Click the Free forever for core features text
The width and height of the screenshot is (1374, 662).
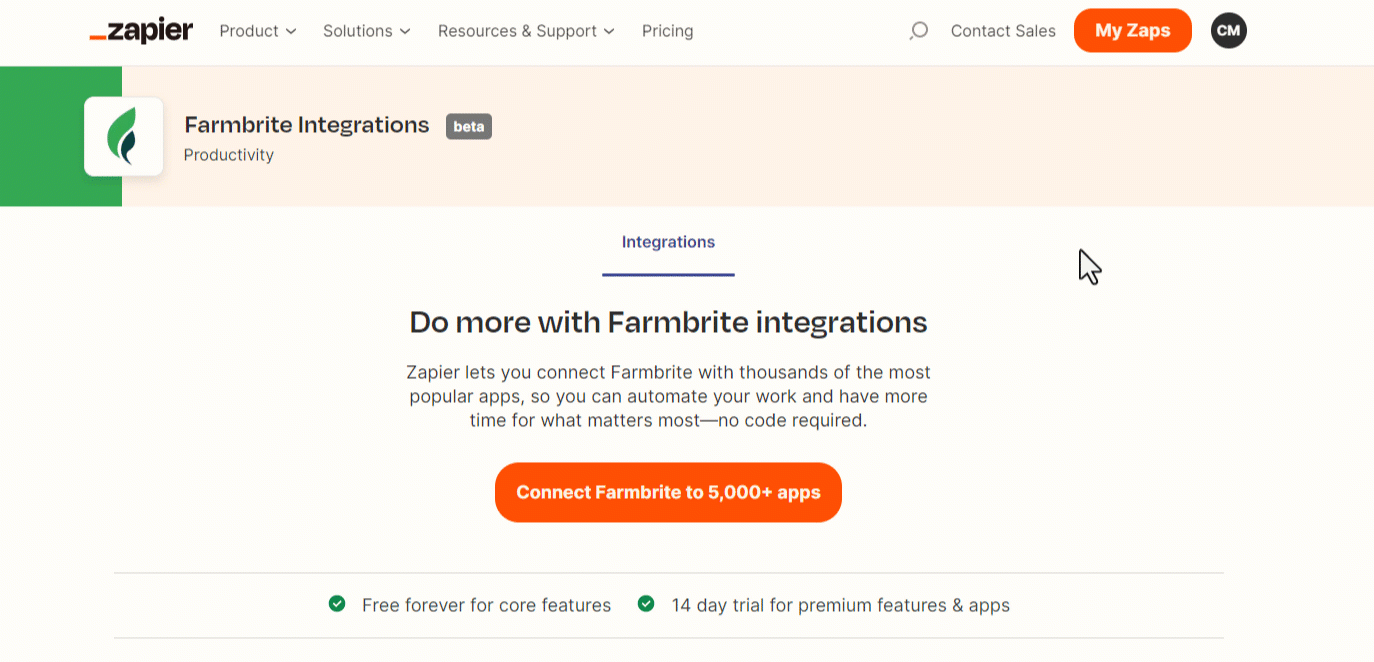point(486,605)
